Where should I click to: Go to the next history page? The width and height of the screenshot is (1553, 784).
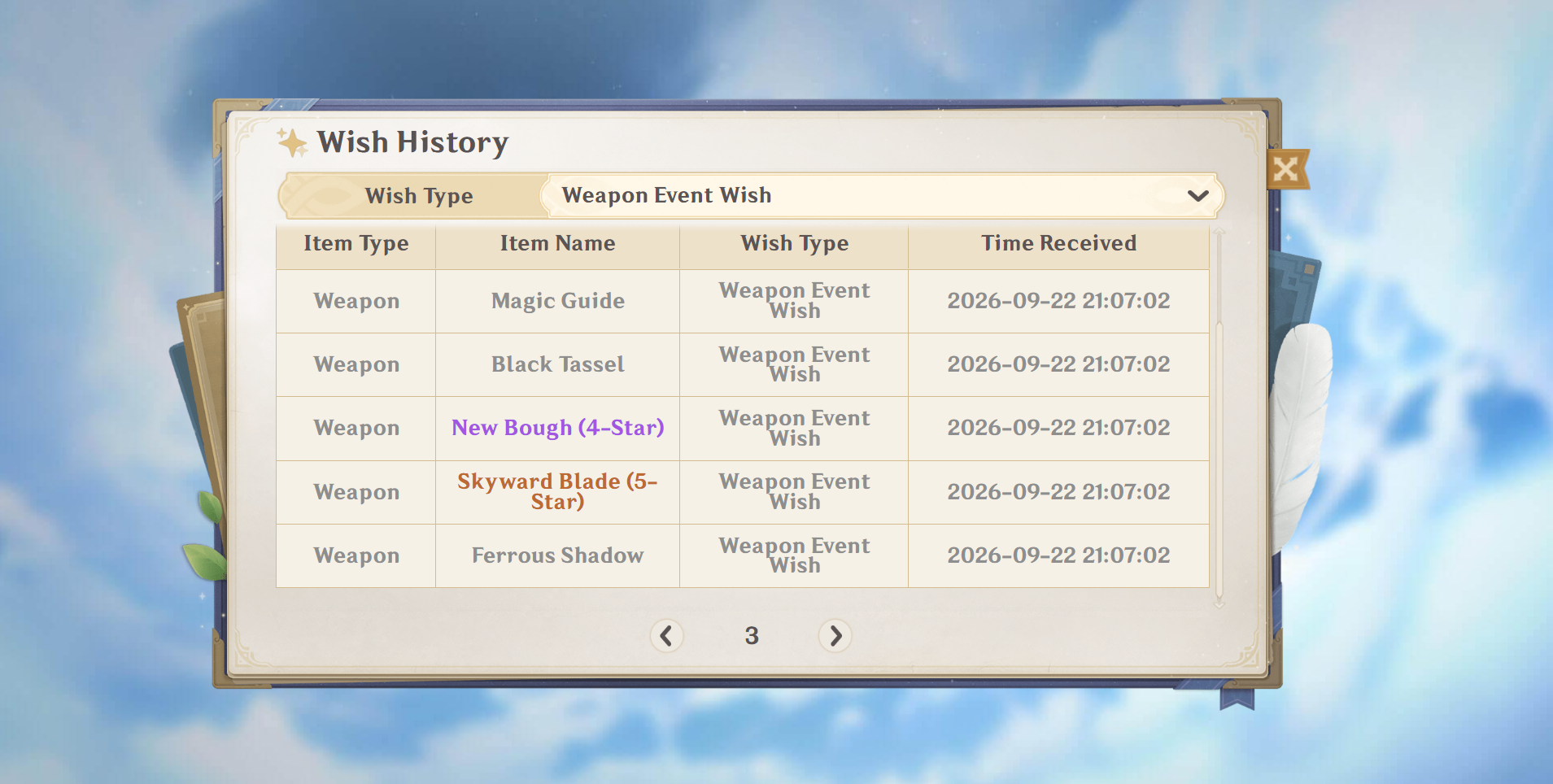coord(835,635)
